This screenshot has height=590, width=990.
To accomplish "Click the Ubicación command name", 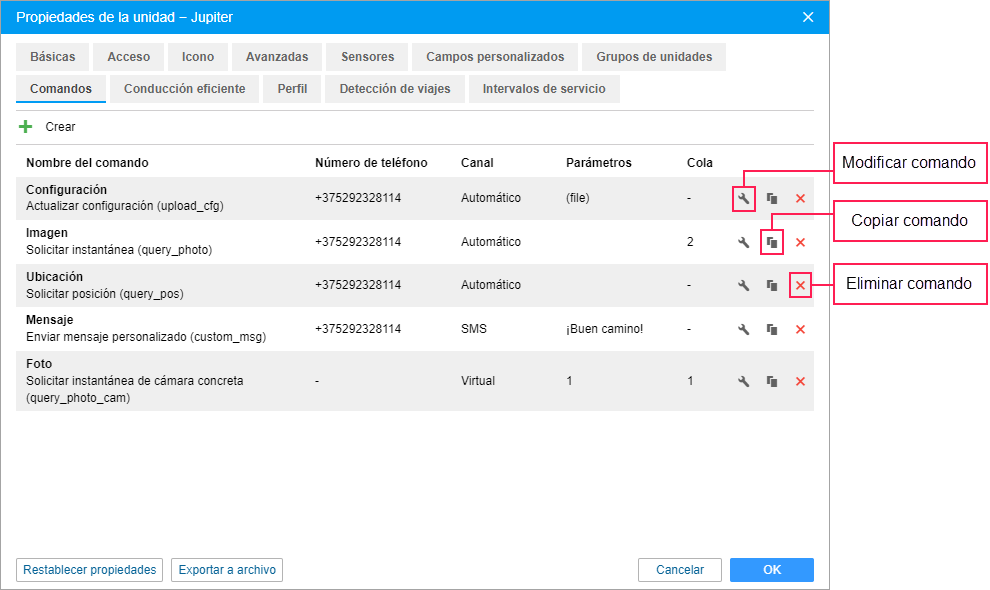I will coord(54,277).
